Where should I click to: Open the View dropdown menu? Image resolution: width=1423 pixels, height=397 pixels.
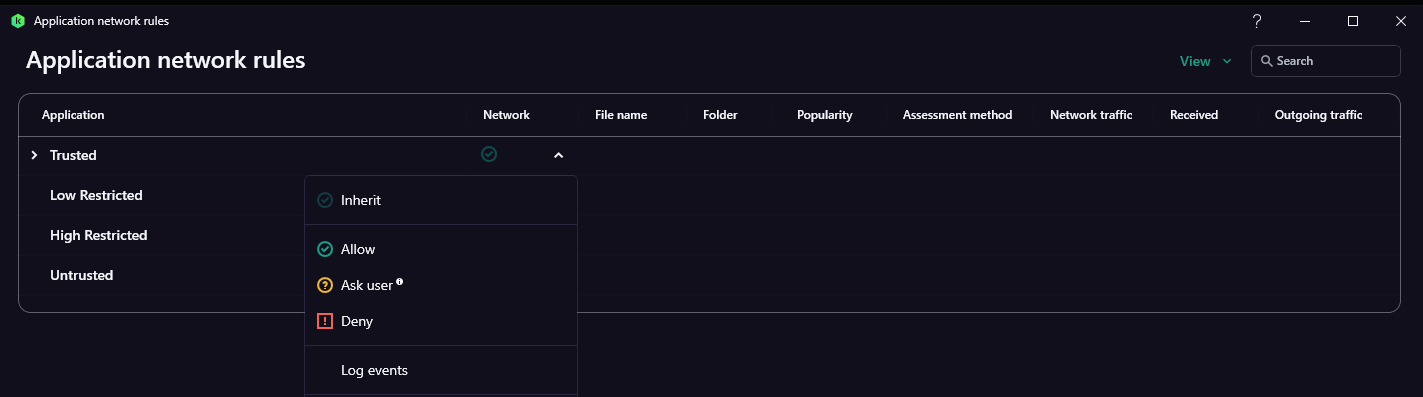[1206, 61]
